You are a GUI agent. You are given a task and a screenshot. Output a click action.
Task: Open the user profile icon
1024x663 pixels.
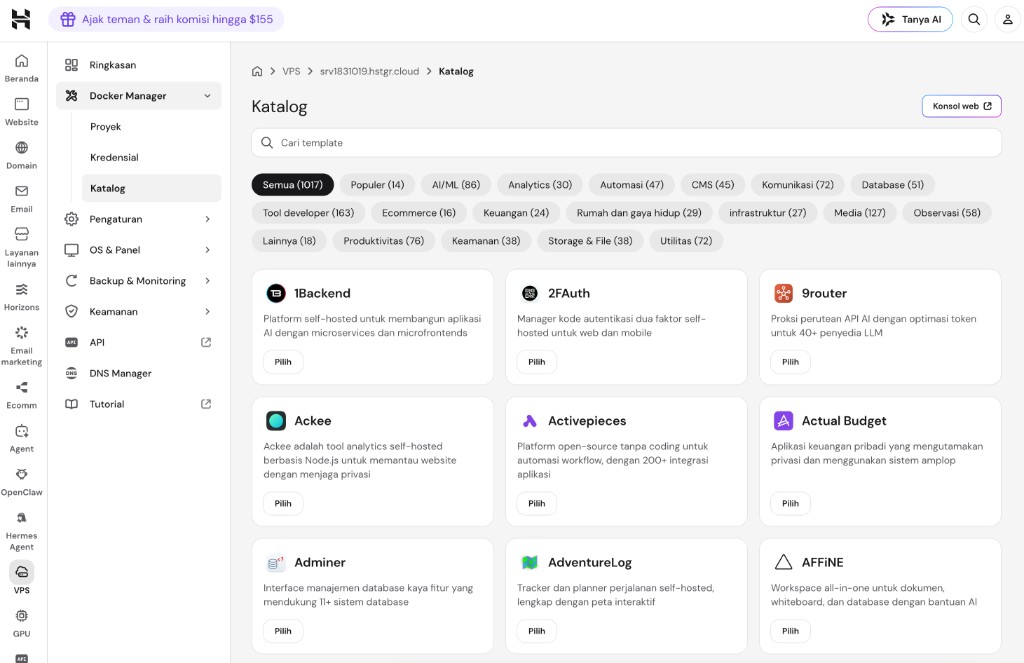point(1008,19)
